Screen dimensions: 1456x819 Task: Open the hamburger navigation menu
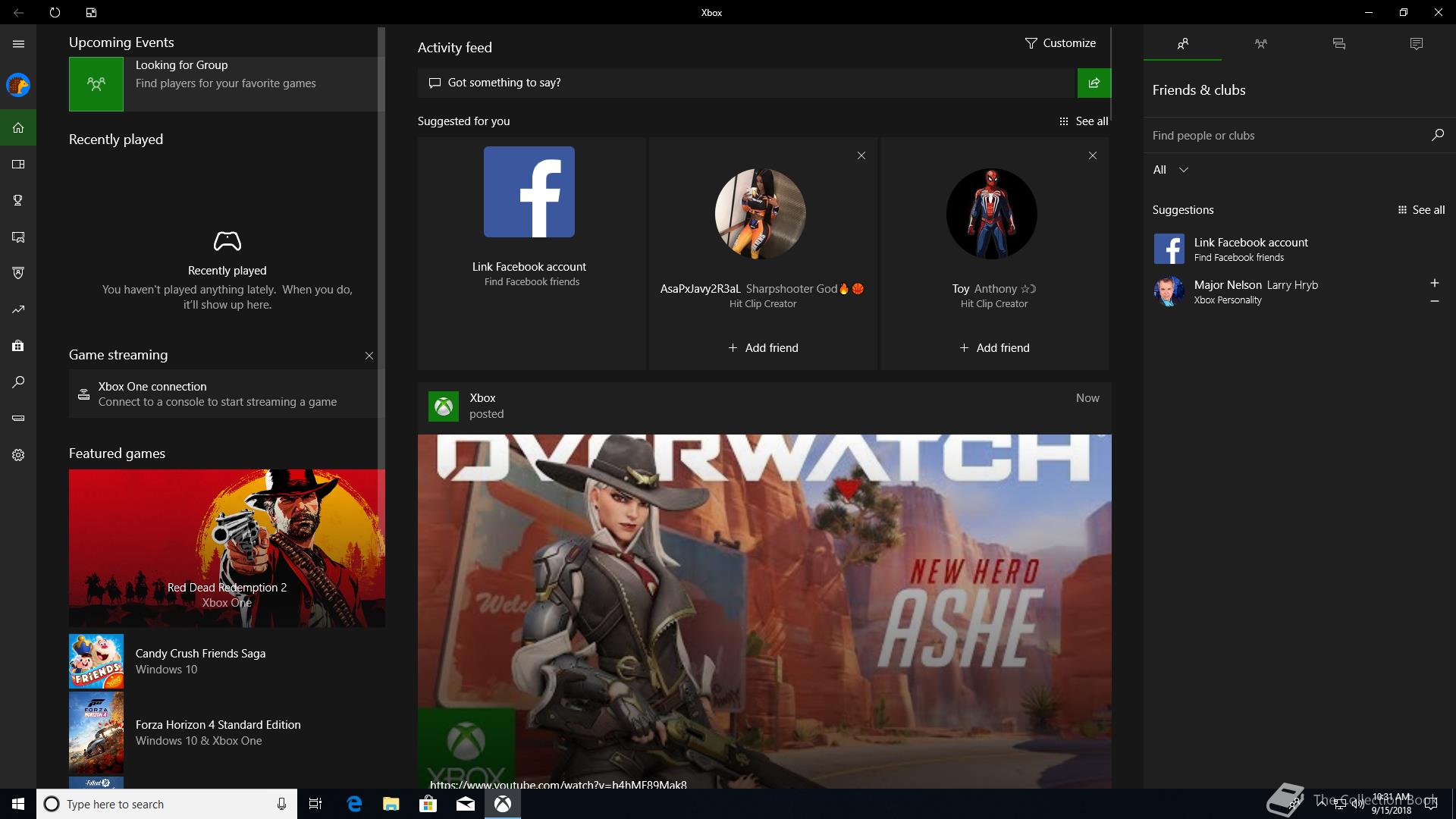pos(18,44)
